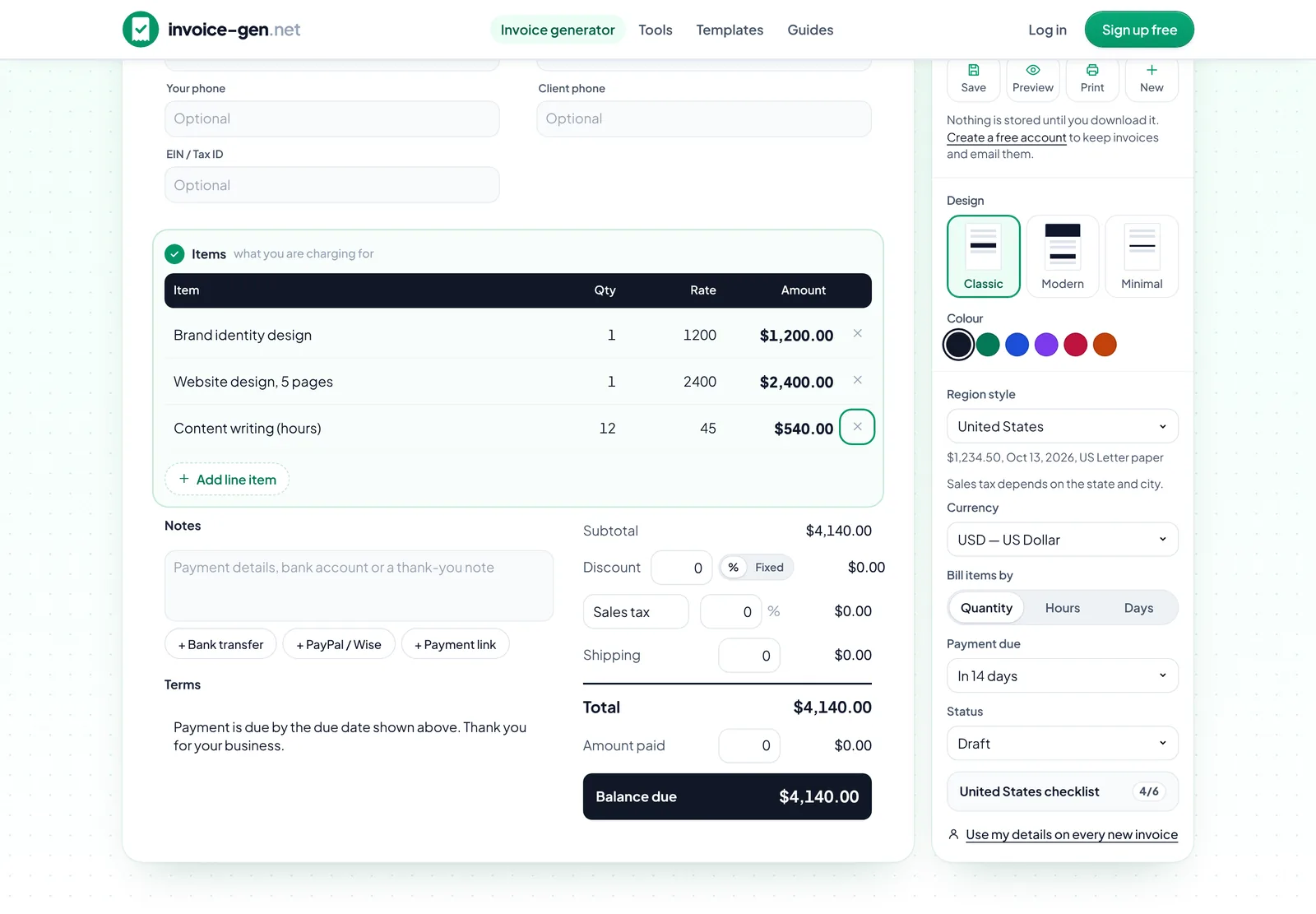
Task: Select the Classic design thumbnail
Action: [x=984, y=256]
